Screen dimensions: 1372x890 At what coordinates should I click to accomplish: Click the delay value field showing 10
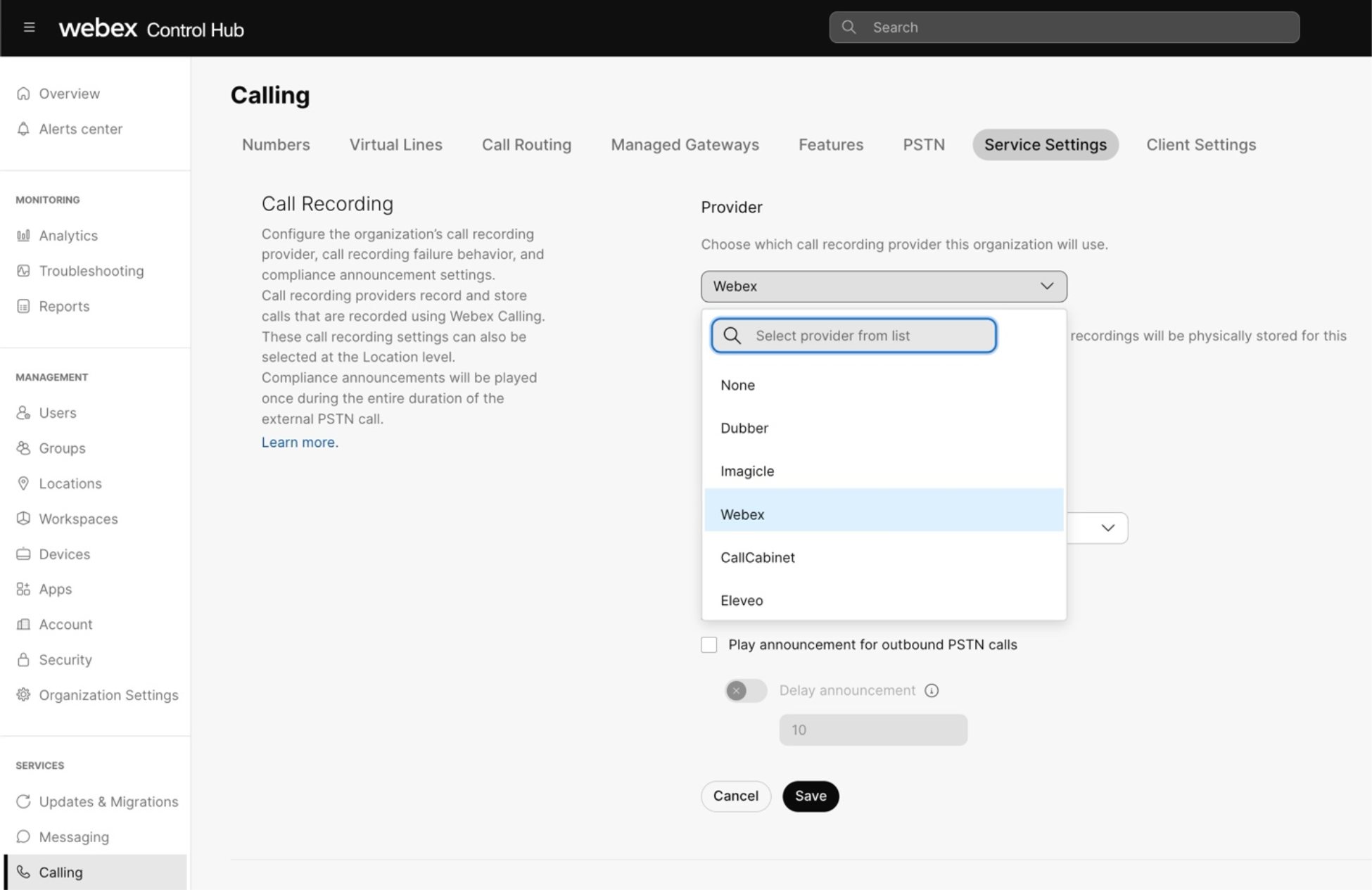coord(873,730)
